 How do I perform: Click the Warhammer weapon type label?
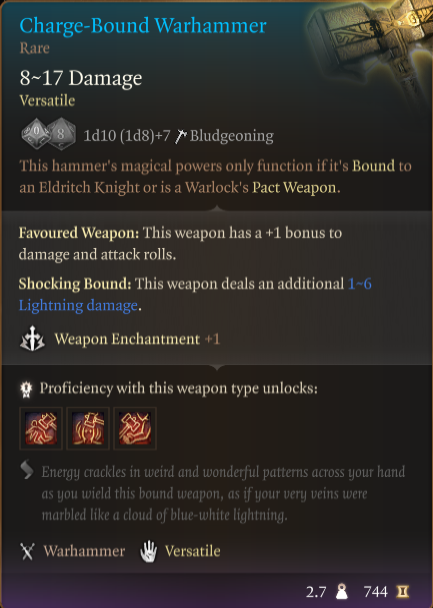click(84, 551)
